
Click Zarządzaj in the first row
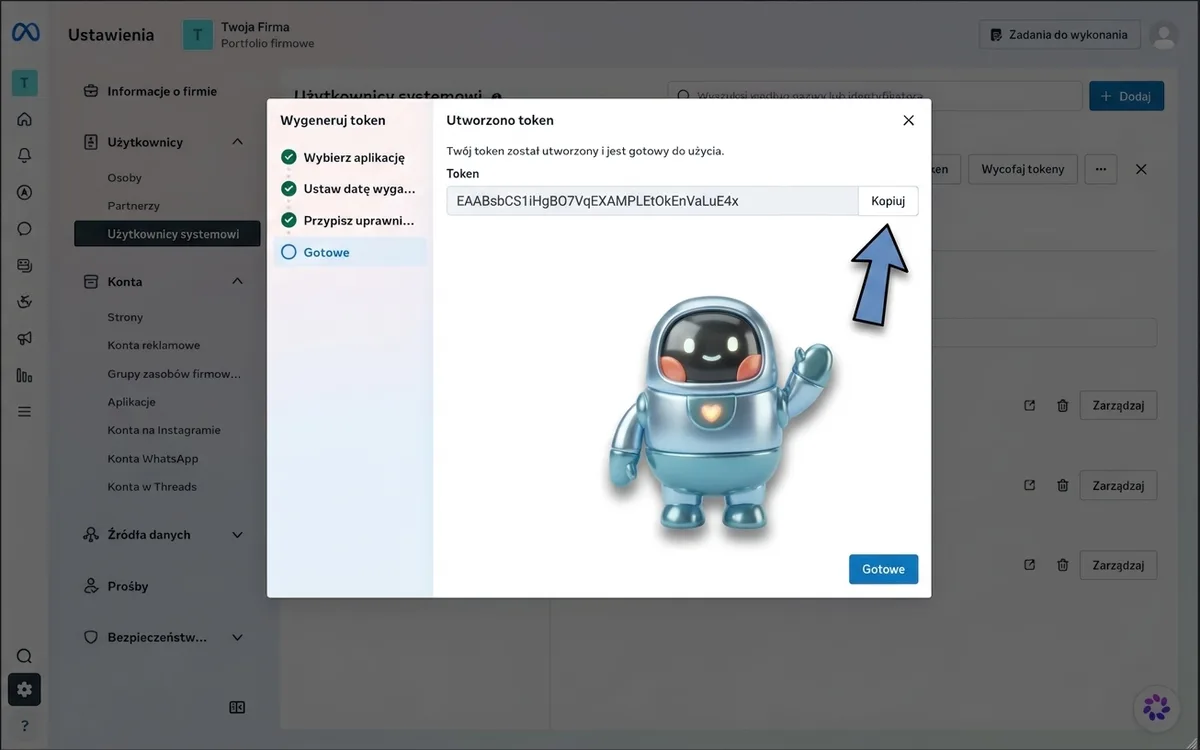(x=1118, y=405)
